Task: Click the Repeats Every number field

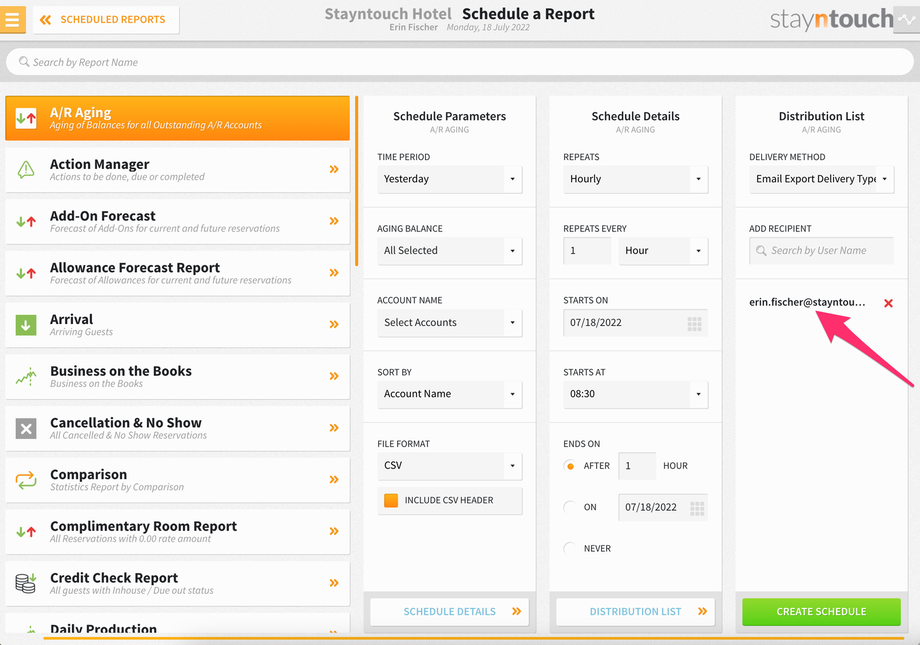Action: pos(587,251)
